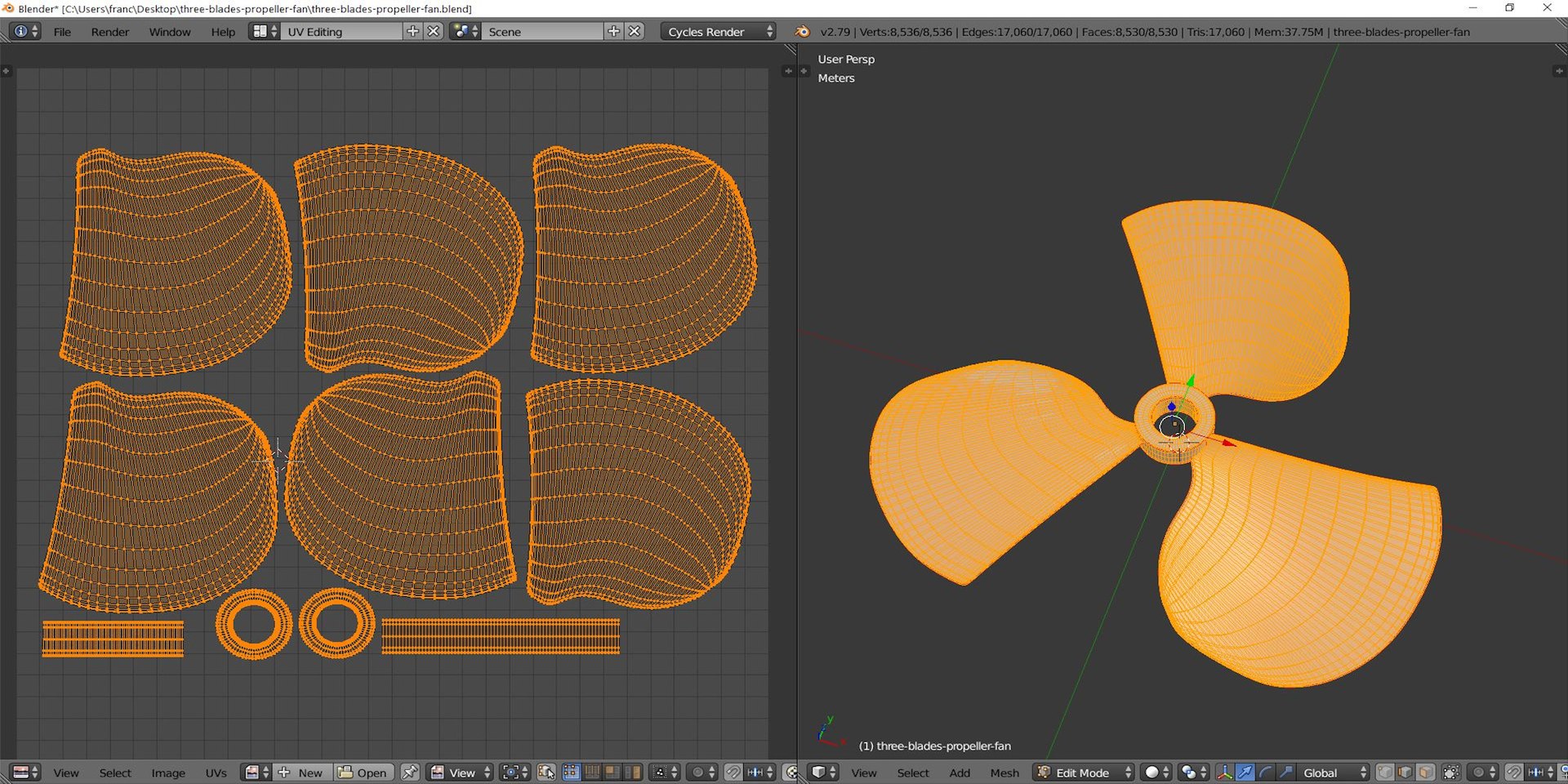Click the Open image button
Screen dimensions: 1568x784
(364, 773)
